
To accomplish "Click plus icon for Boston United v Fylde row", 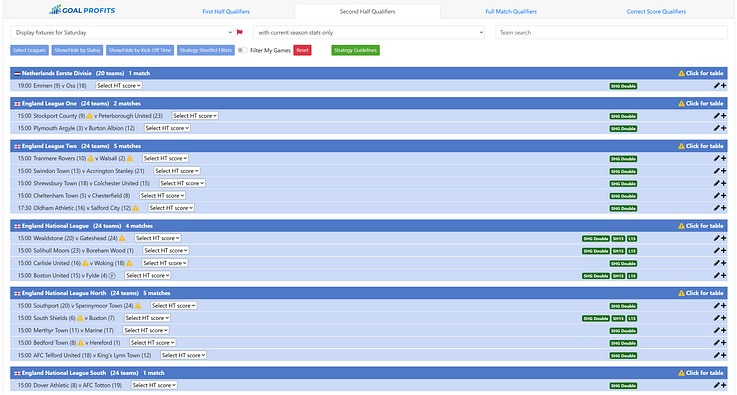I will 723,276.
